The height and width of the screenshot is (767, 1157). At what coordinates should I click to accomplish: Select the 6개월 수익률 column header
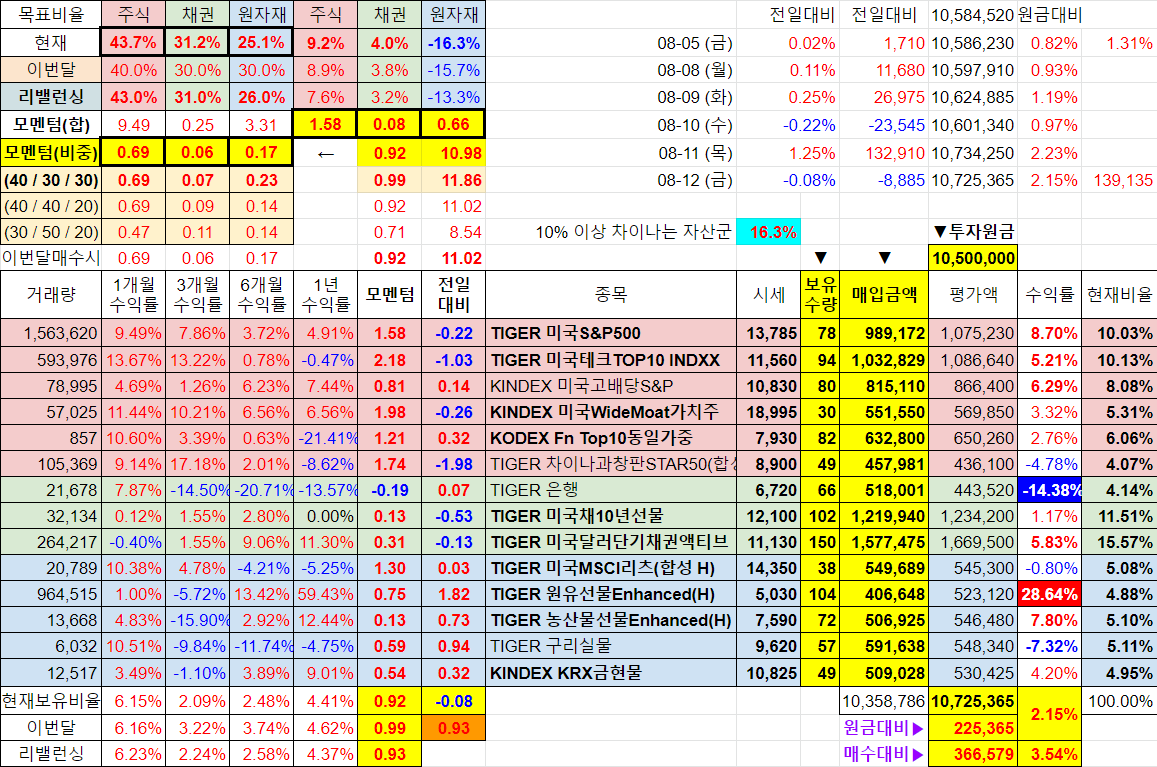[261, 294]
